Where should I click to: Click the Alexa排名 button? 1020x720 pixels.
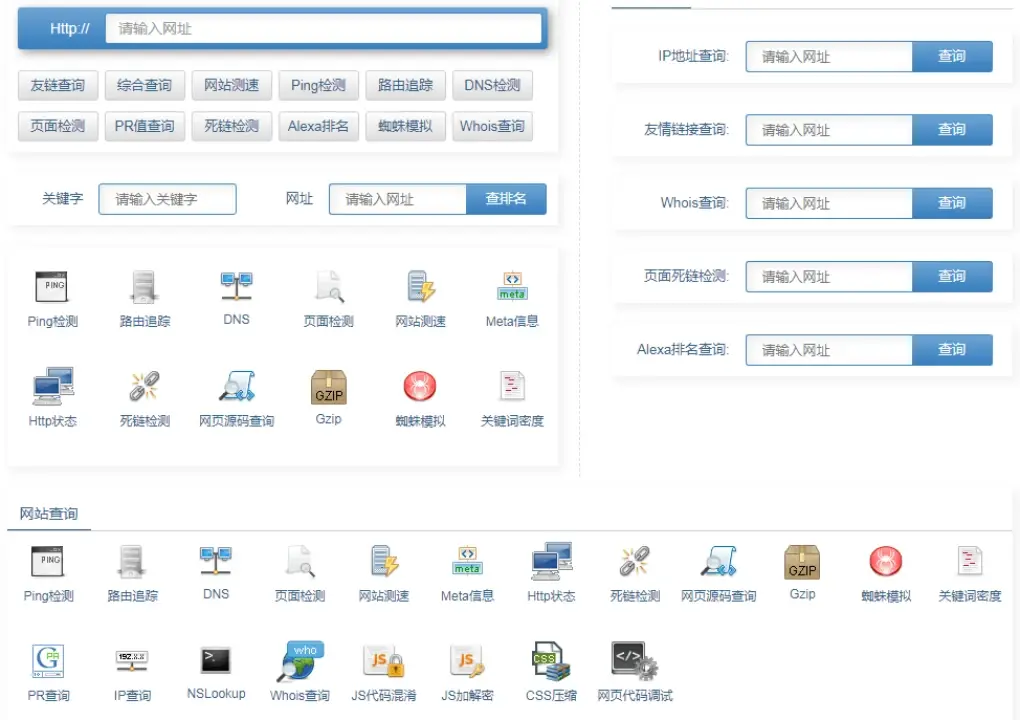click(x=318, y=126)
